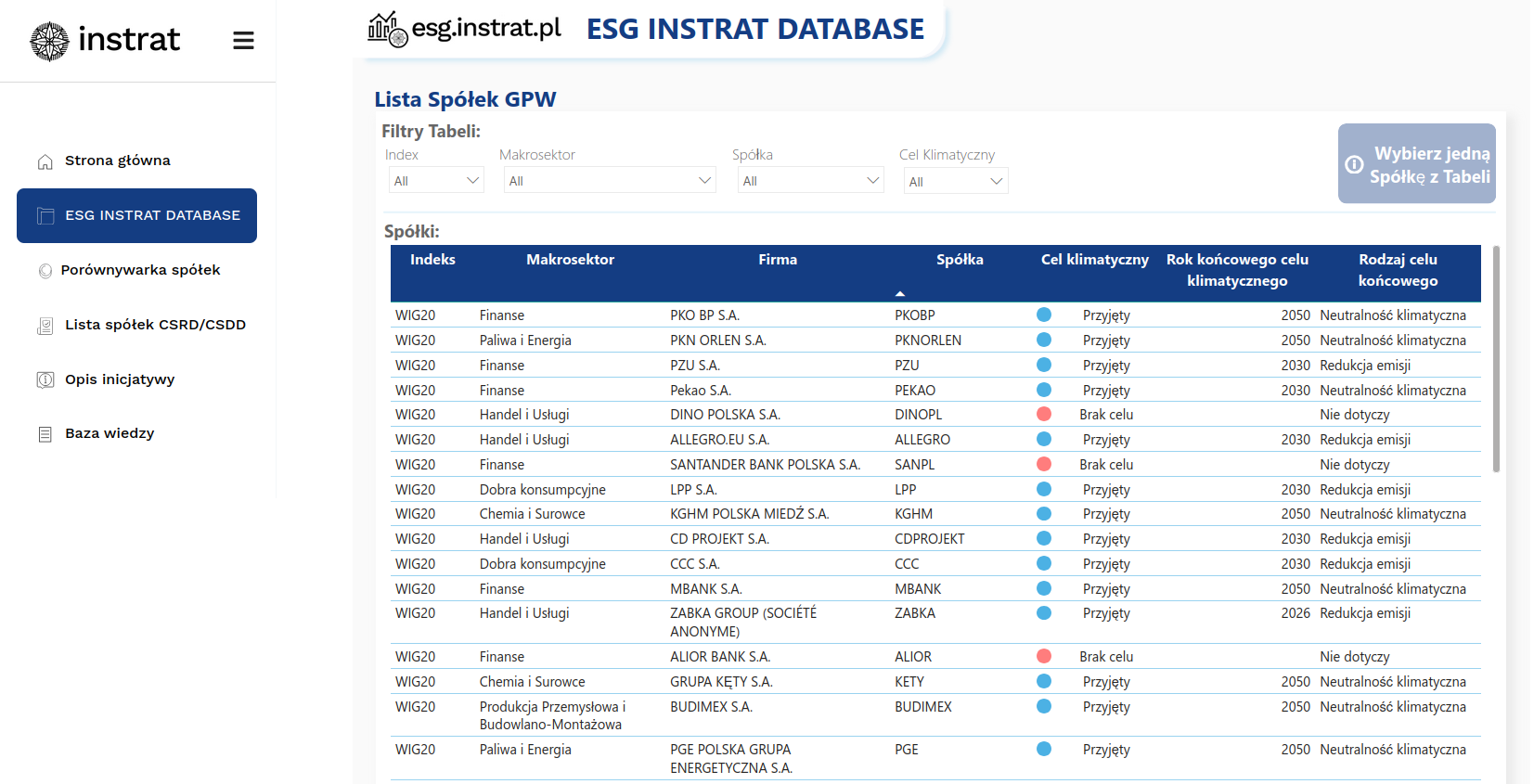Click the Baza wiedzy page icon

[45, 434]
